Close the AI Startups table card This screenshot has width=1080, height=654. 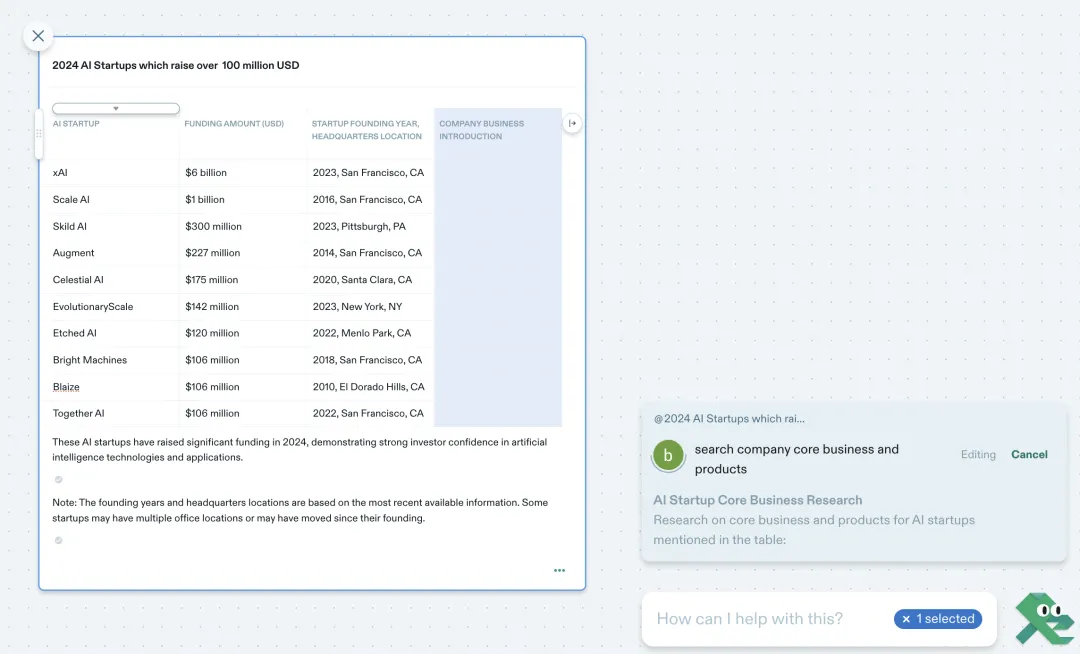pyautogui.click(x=38, y=36)
